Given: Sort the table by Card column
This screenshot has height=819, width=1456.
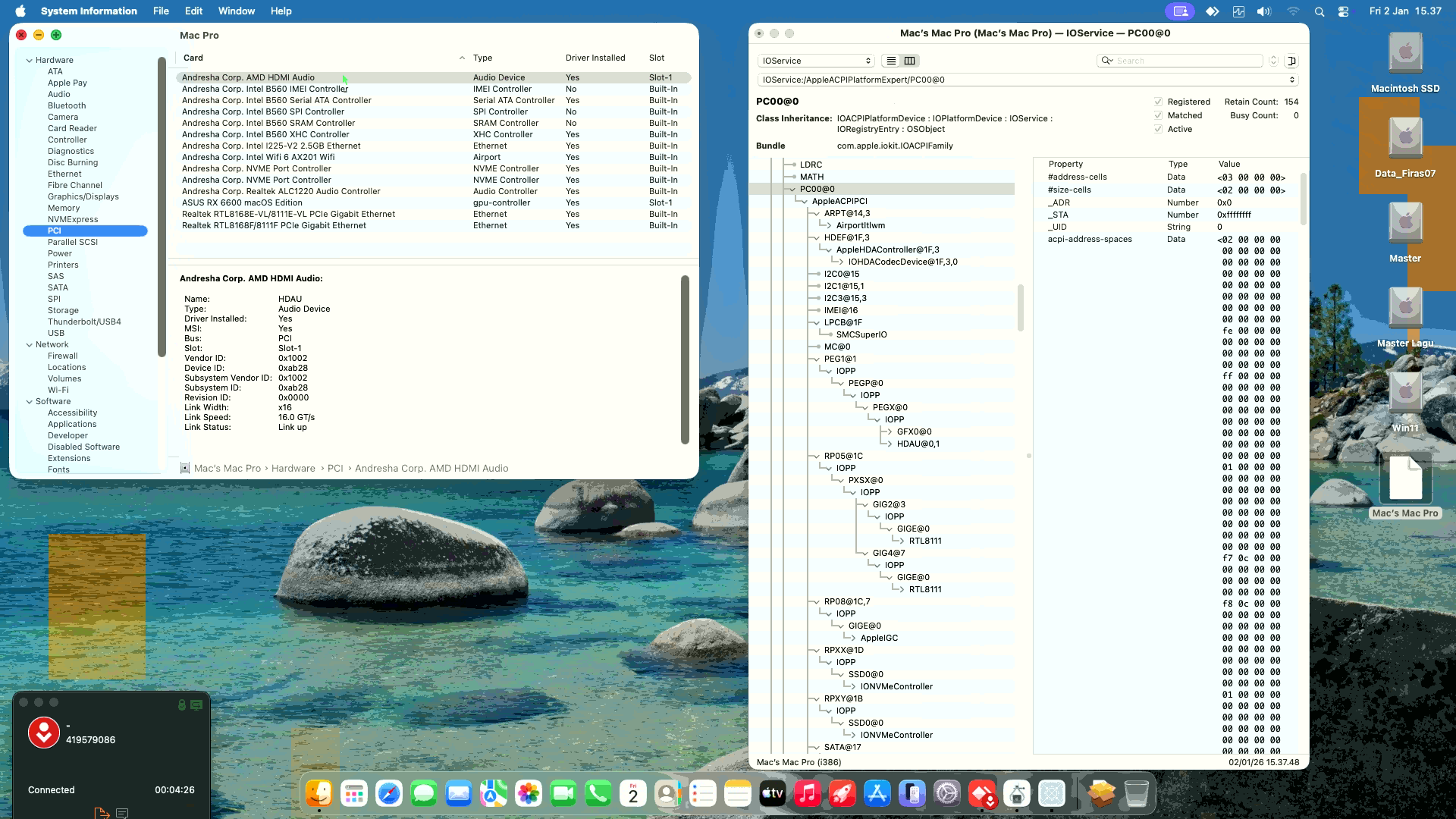Looking at the screenshot, I should point(323,58).
